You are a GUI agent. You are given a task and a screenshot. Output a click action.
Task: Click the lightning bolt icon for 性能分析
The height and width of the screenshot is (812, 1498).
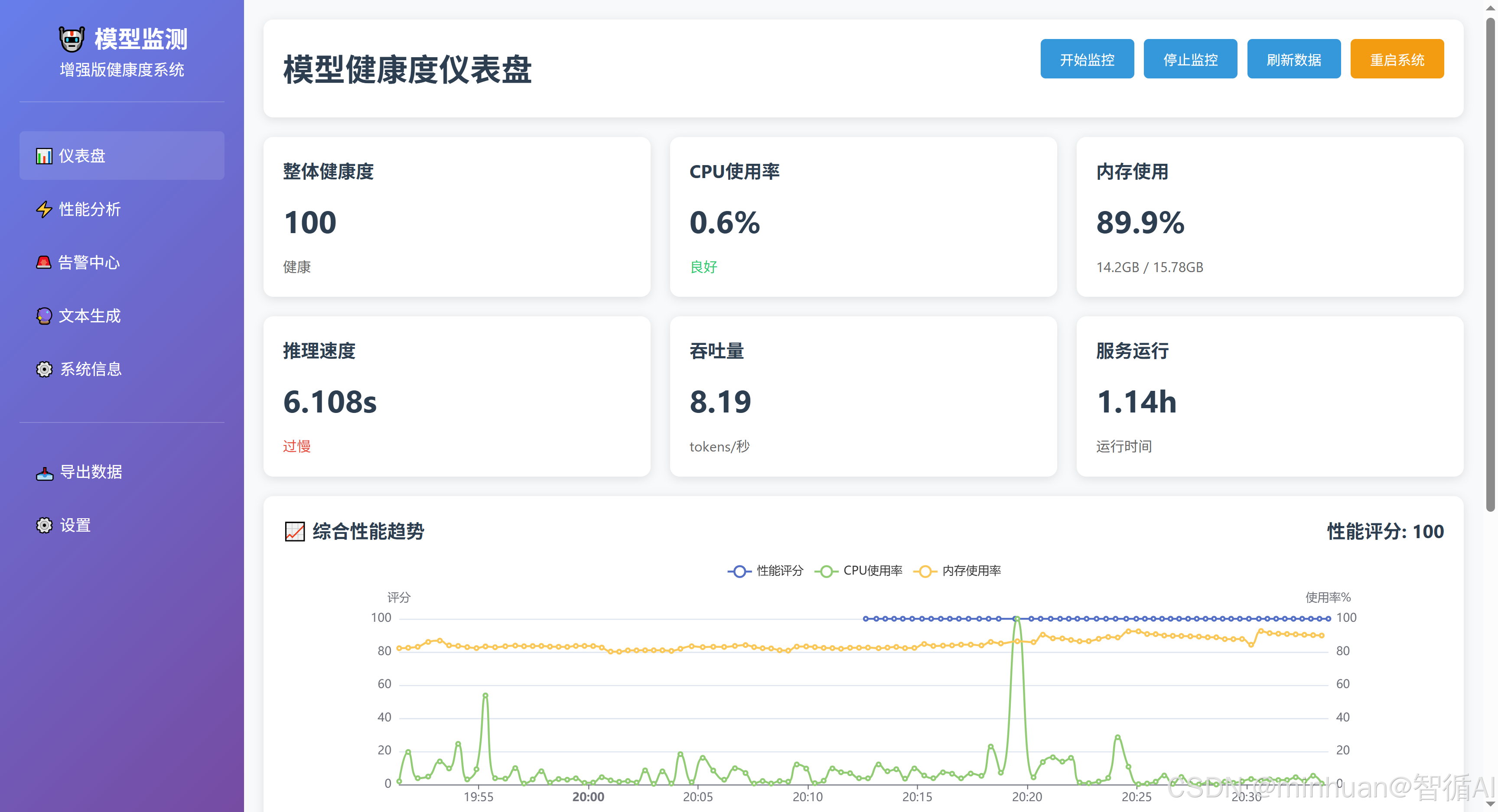44,209
